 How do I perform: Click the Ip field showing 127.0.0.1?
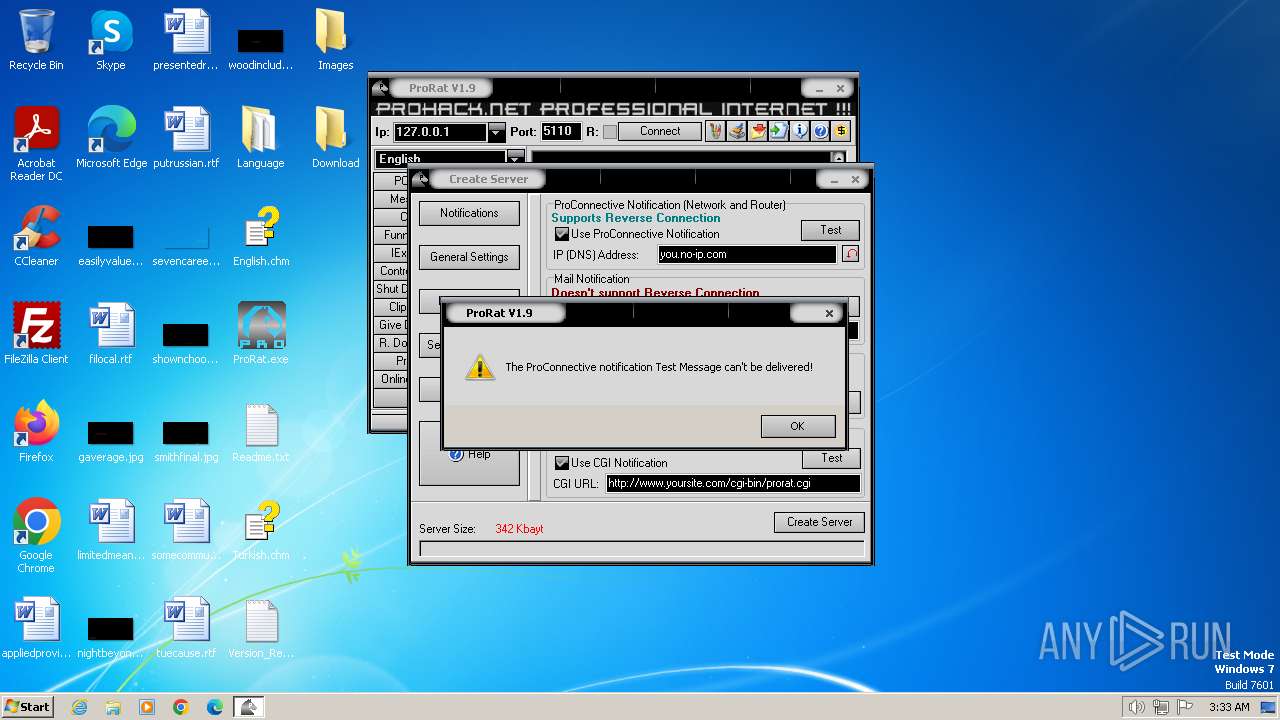[x=440, y=132]
